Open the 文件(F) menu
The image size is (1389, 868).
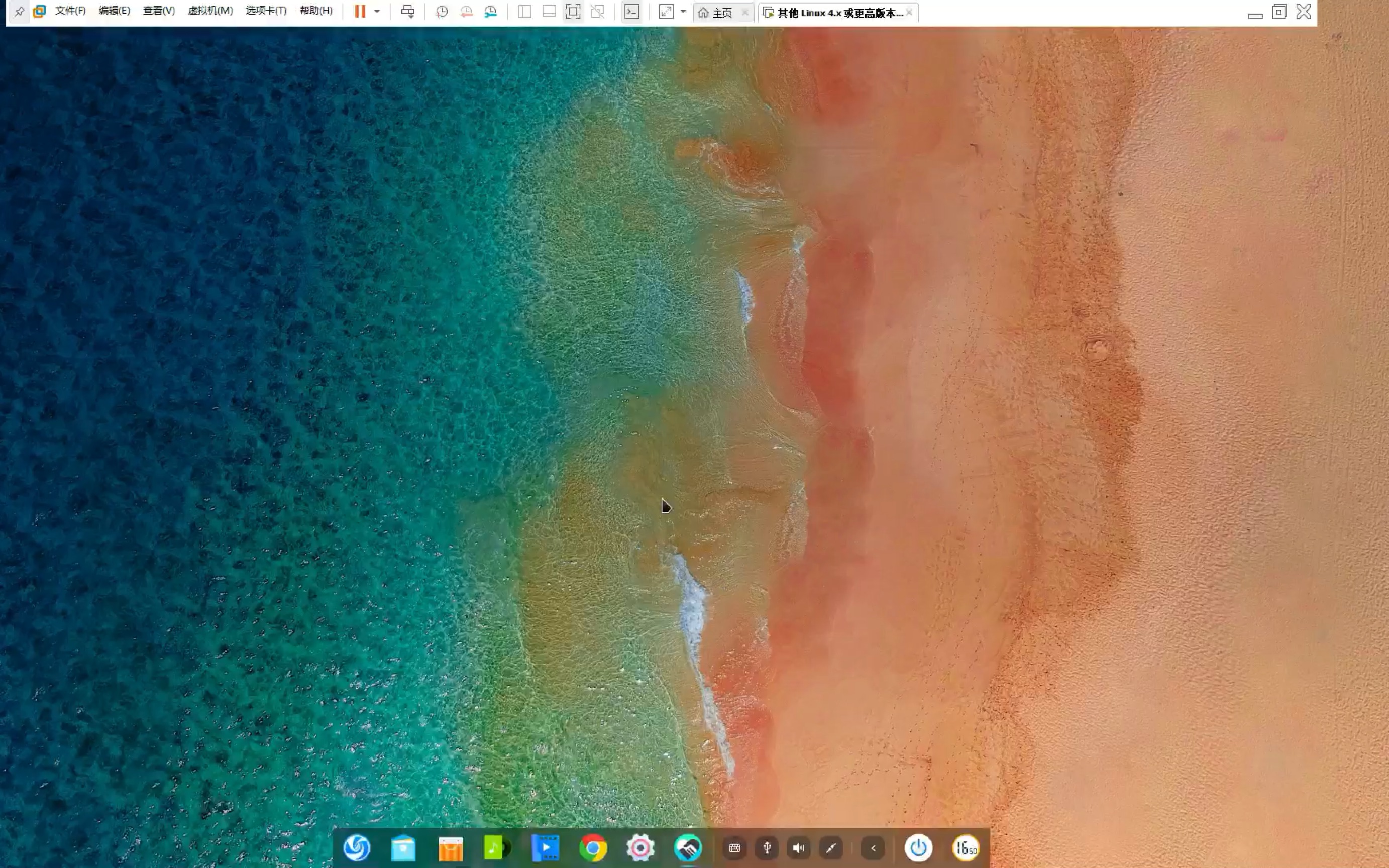[70, 11]
